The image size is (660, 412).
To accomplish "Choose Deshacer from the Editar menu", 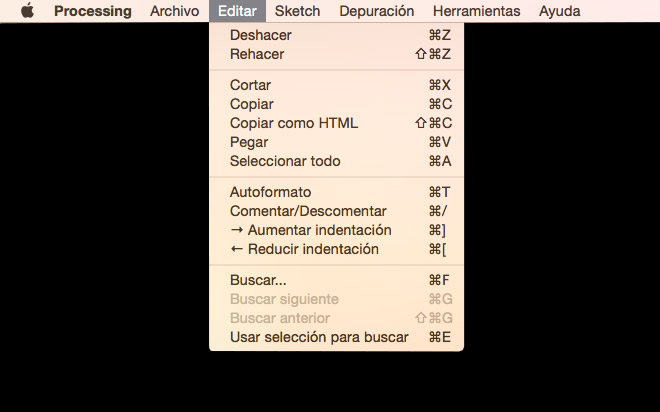I will pos(261,35).
